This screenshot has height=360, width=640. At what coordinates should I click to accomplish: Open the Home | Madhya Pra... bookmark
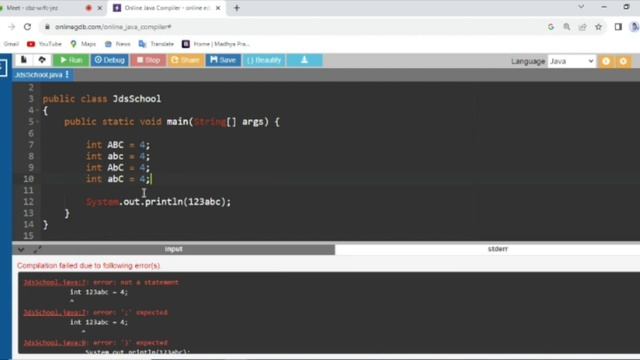tap(216, 44)
